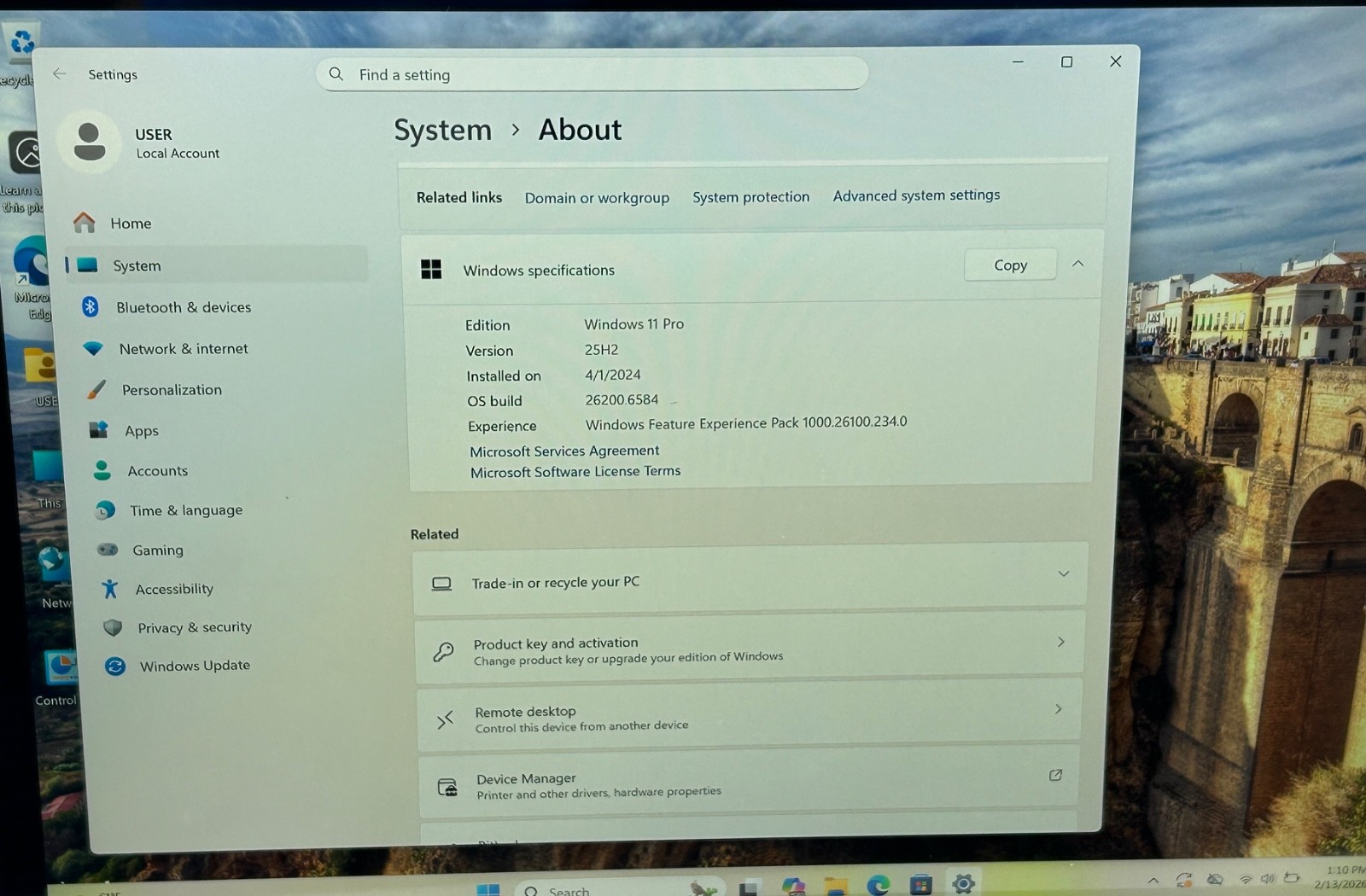Click the key icon for Product key

tap(443, 652)
